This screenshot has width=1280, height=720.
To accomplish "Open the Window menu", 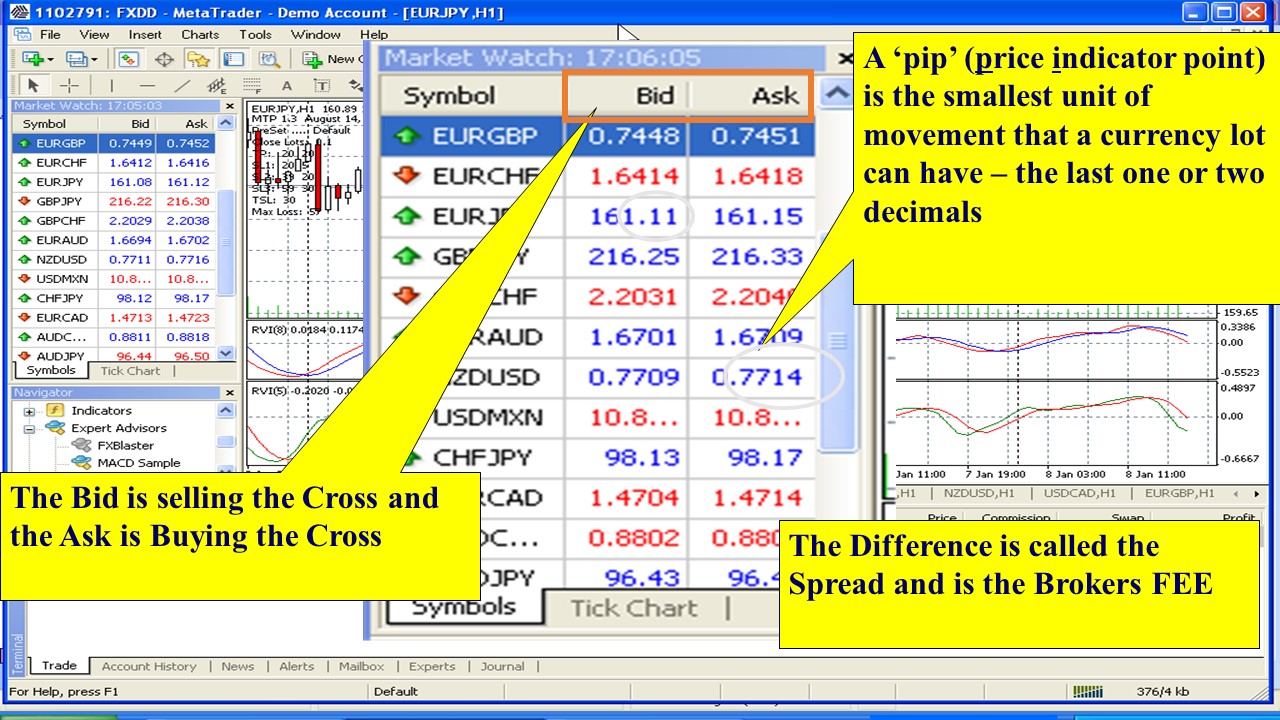I will pyautogui.click(x=316, y=34).
